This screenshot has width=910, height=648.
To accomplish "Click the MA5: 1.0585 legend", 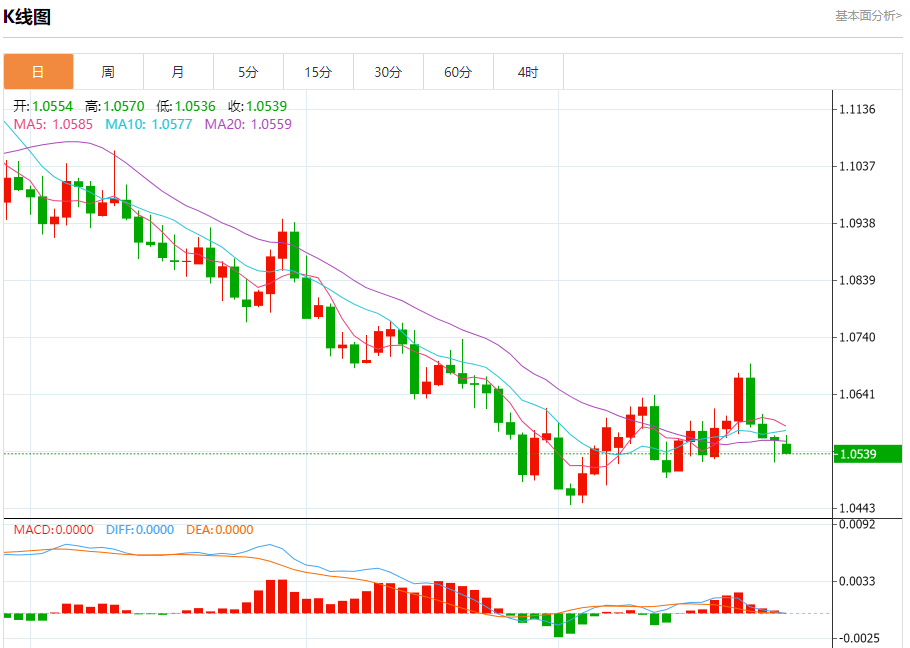I will tap(53, 124).
